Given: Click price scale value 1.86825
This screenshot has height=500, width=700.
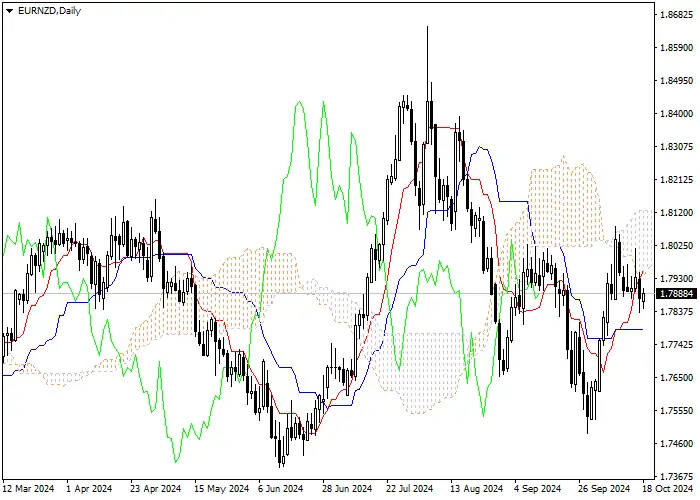Looking at the screenshot, I should pos(676,15).
